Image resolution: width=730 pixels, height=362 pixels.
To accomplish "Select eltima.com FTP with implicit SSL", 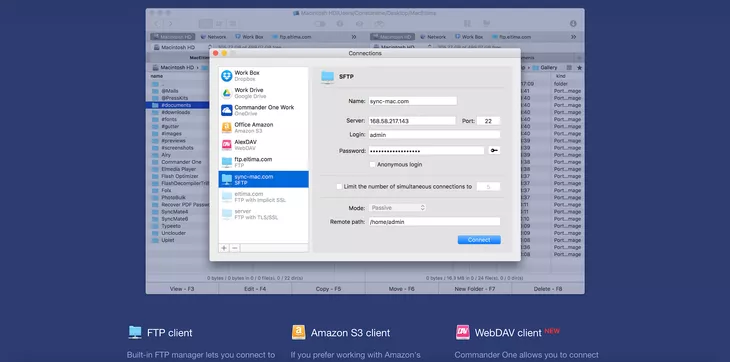I will click(x=263, y=196).
